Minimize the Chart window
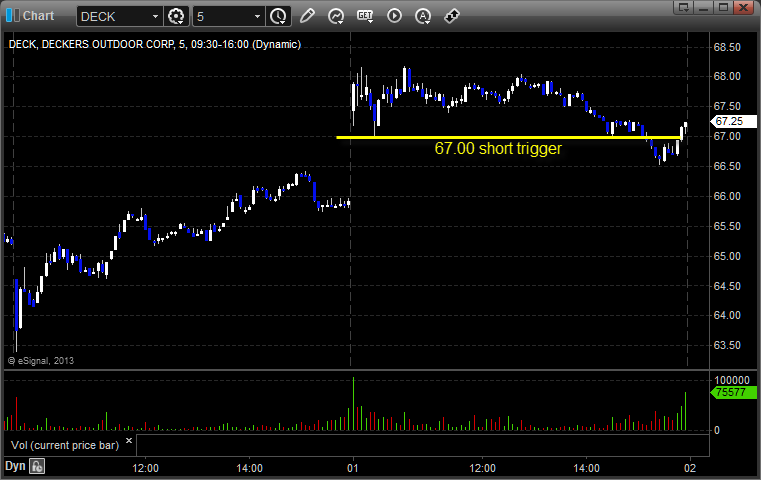Screen dimensions: 761x480 tap(704, 7)
